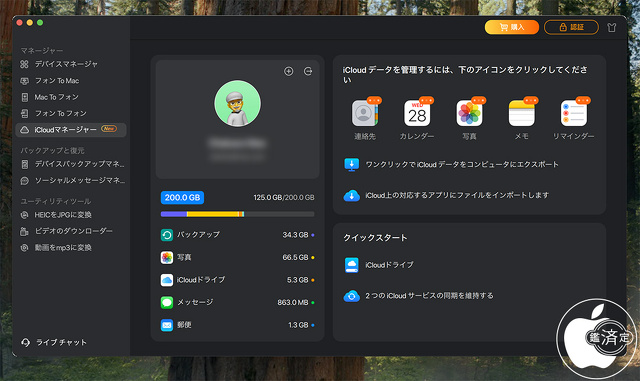Click the 863.0 MB messages size value
The width and height of the screenshot is (640, 381).
pyautogui.click(x=293, y=303)
